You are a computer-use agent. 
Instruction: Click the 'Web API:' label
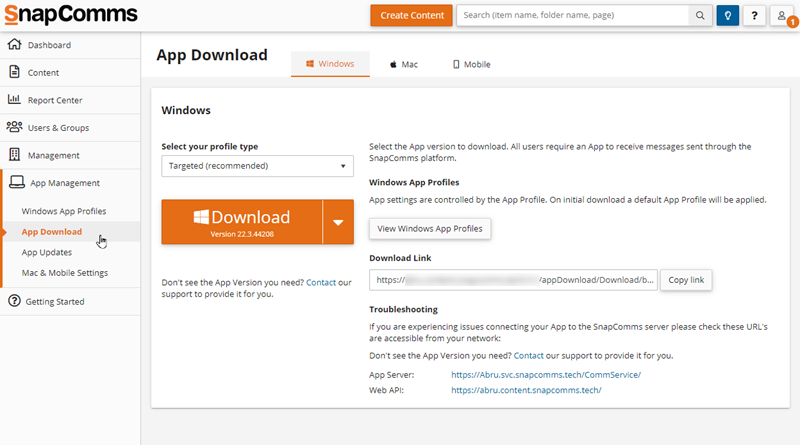pyautogui.click(x=386, y=390)
